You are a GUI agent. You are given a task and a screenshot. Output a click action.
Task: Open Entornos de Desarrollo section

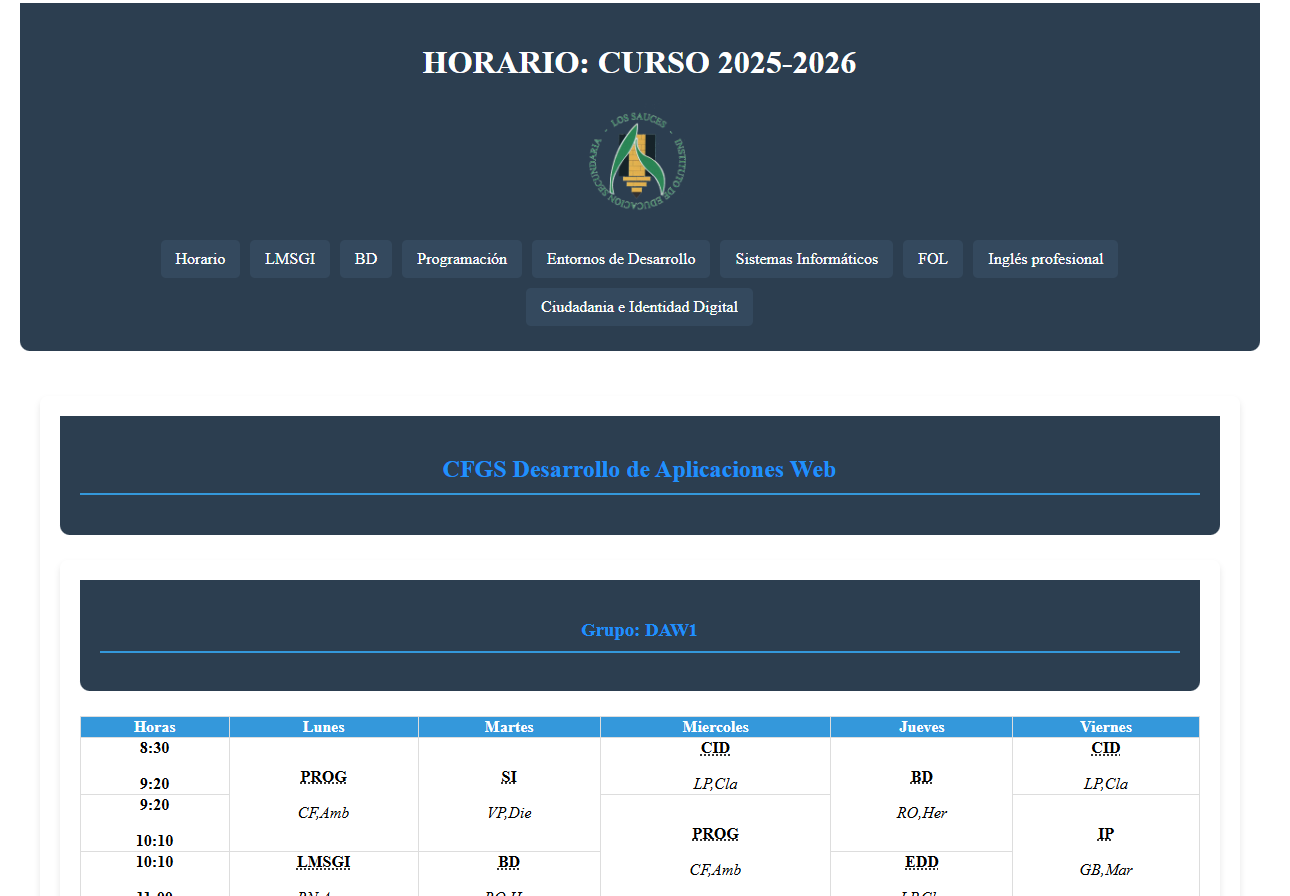(620, 258)
